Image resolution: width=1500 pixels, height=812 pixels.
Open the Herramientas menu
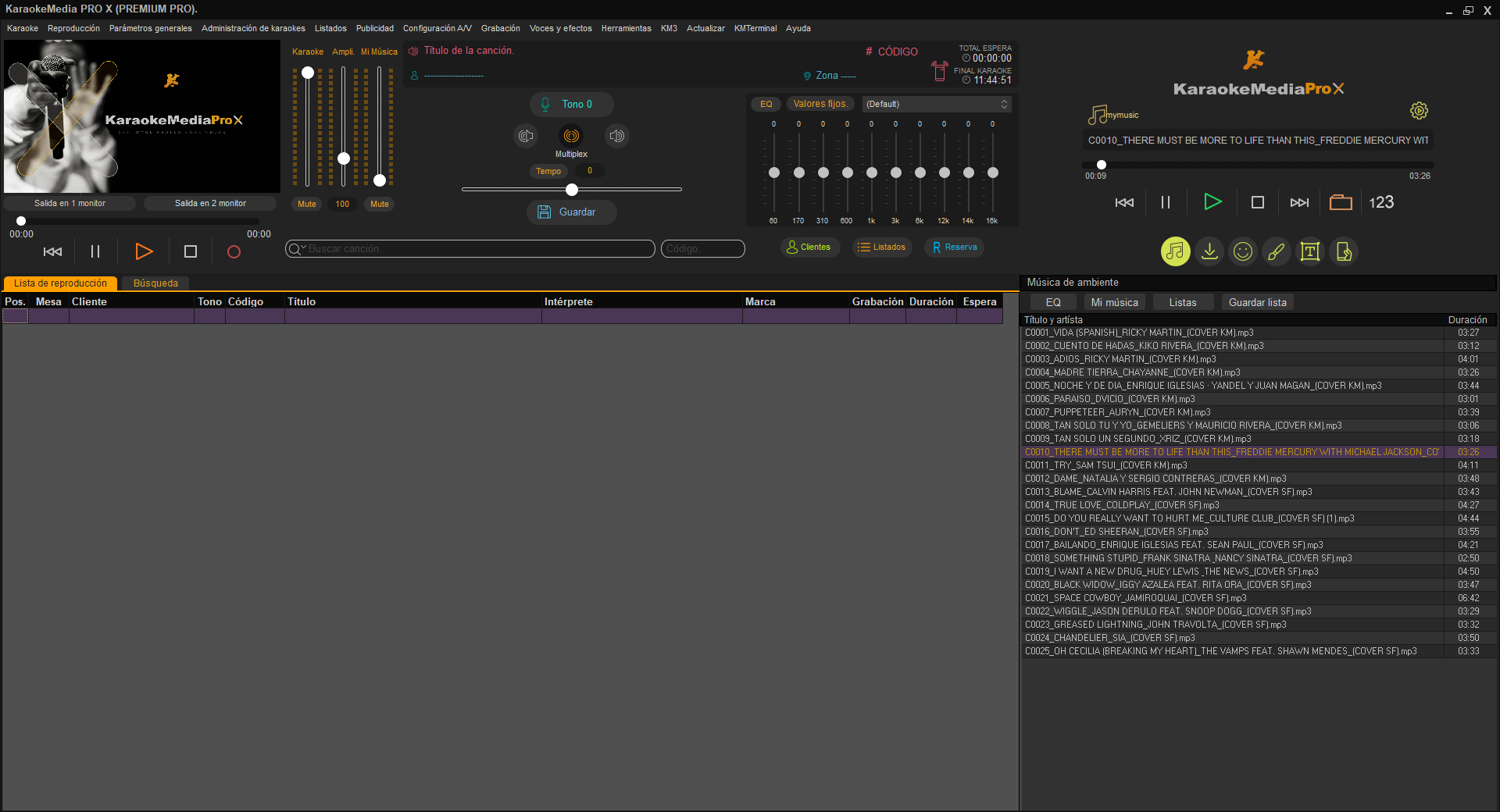626,28
